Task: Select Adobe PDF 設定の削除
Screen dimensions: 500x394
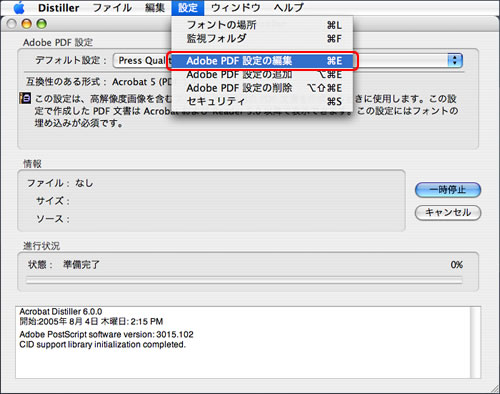Action: pyautogui.click(x=262, y=88)
